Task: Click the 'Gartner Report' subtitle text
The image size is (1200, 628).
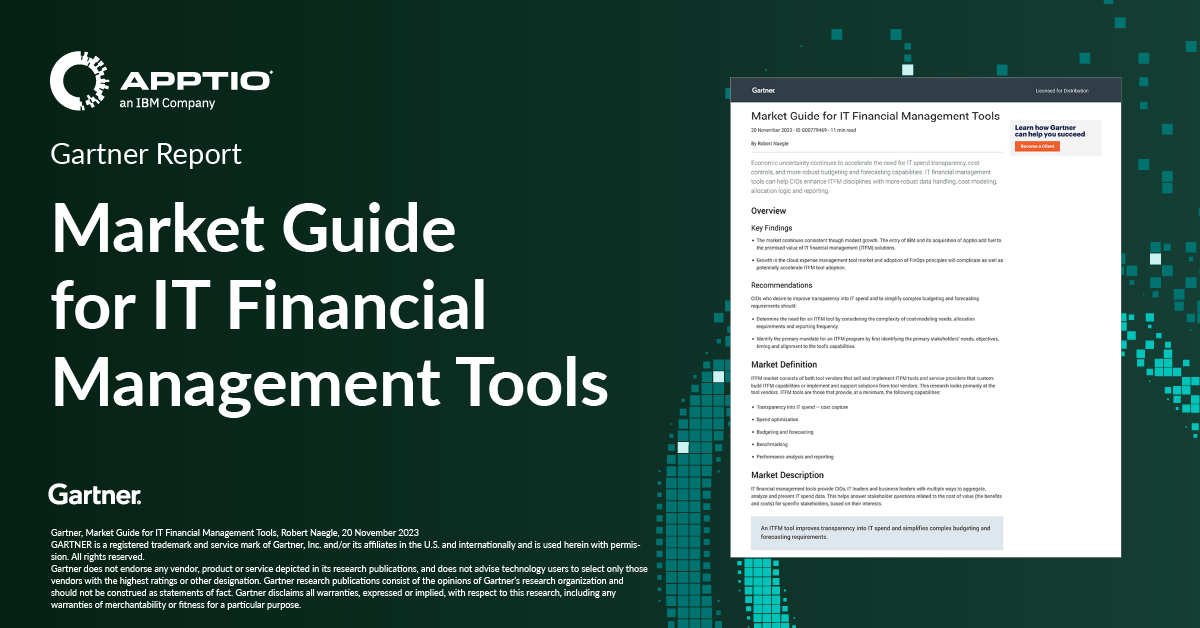Action: click(146, 154)
